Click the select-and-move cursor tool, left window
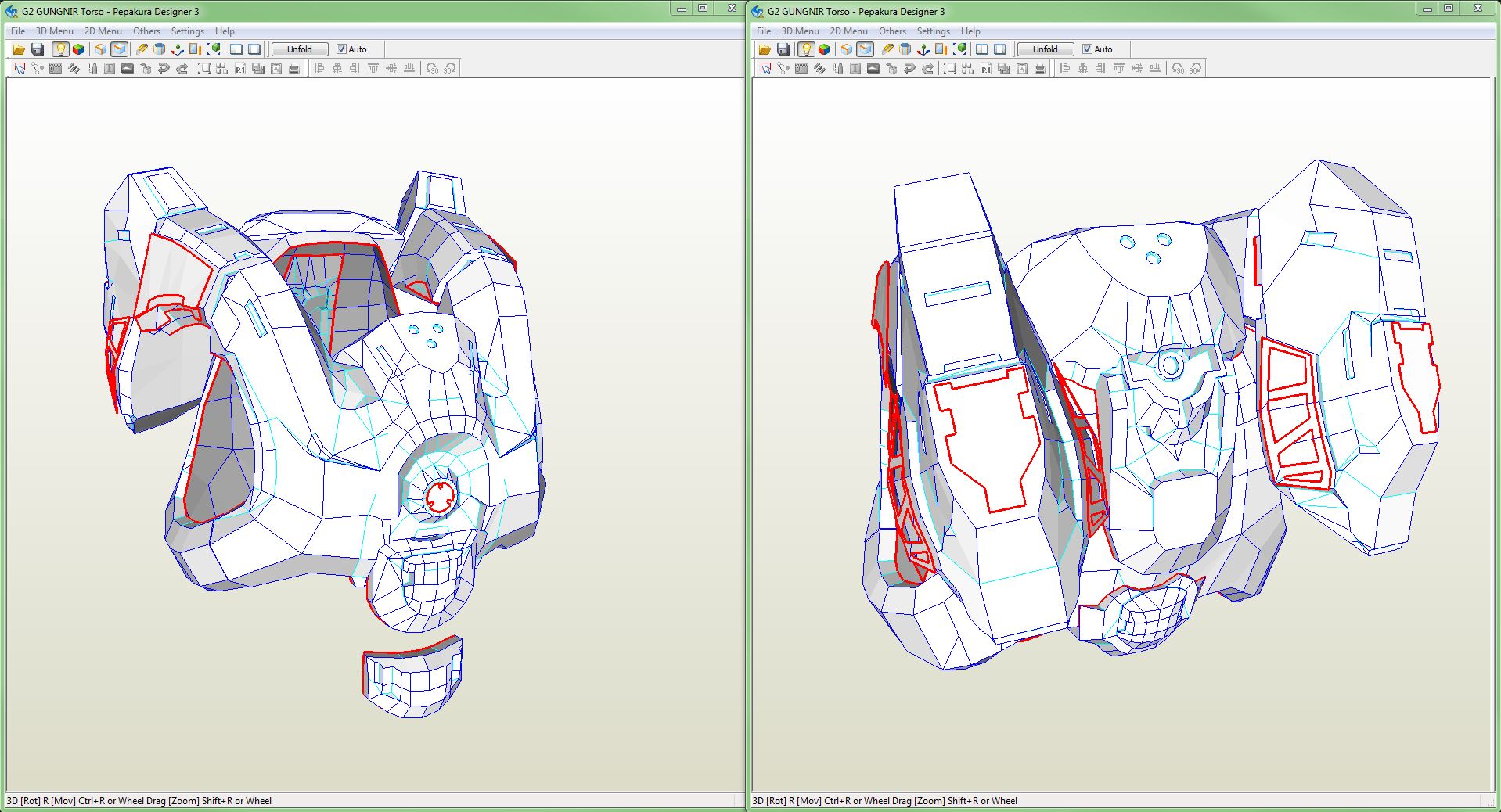The width and height of the screenshot is (1501, 812). click(20, 69)
